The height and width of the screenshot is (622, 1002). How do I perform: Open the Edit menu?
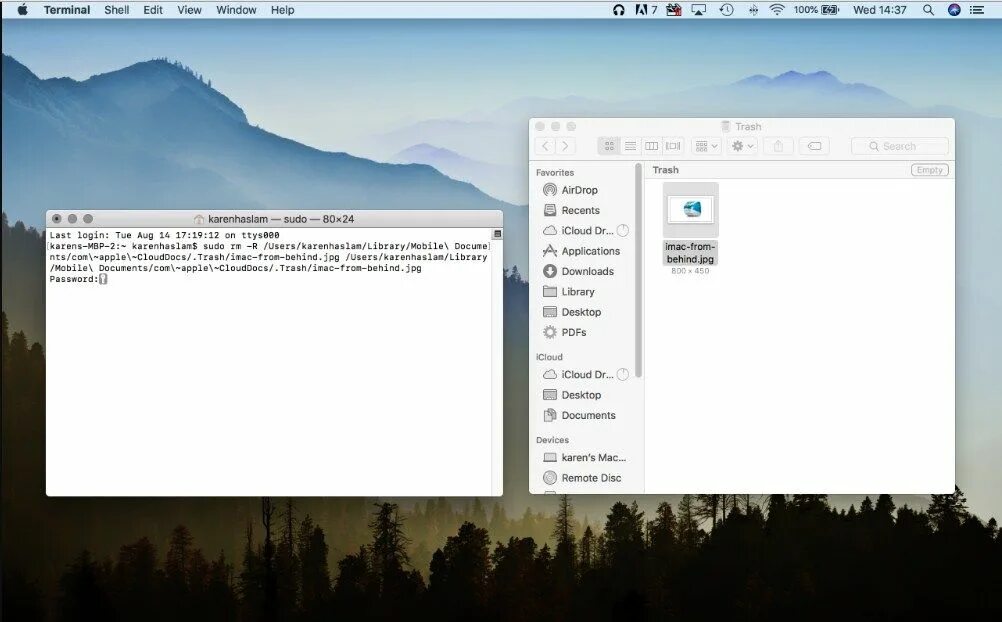click(153, 10)
